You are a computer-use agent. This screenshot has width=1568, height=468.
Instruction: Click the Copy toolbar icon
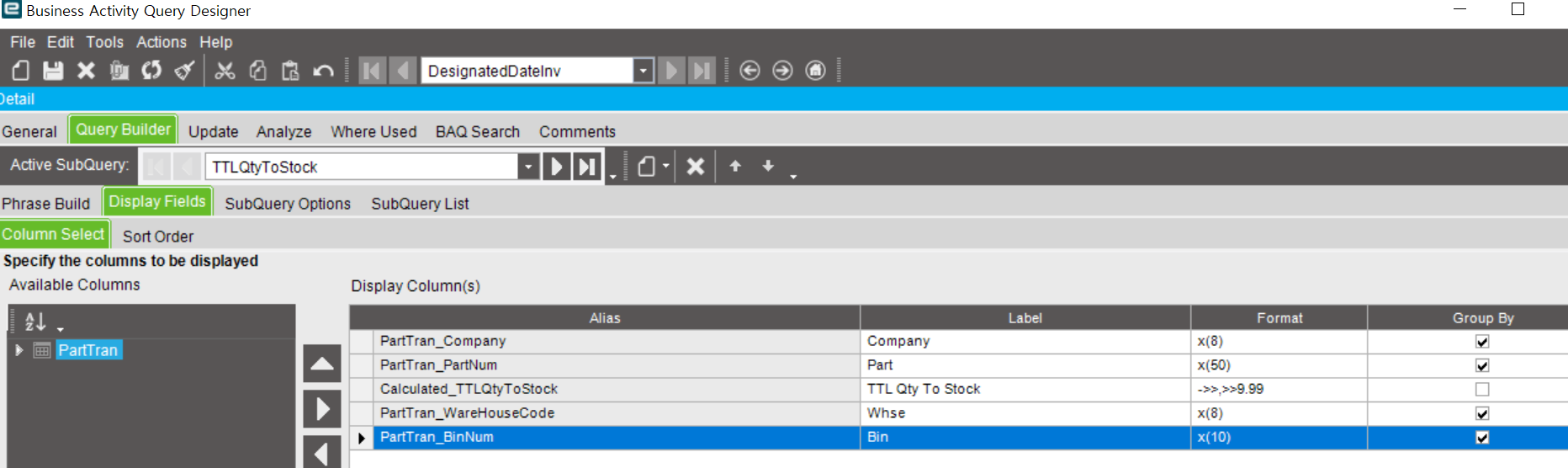[257, 71]
